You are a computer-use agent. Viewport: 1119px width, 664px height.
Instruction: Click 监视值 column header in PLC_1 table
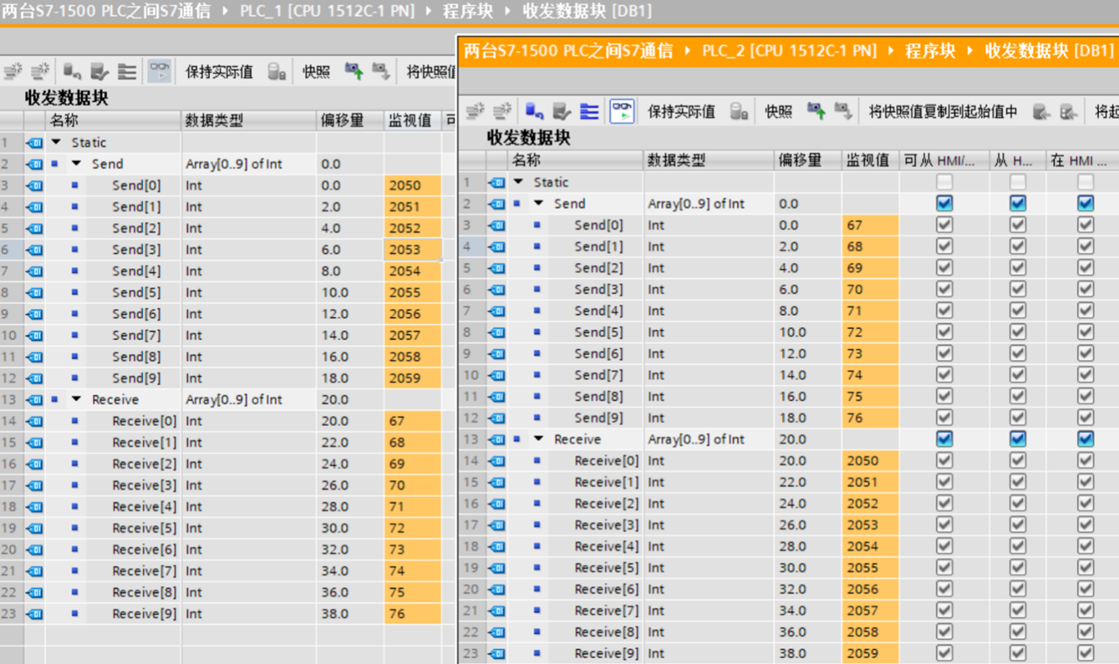410,121
